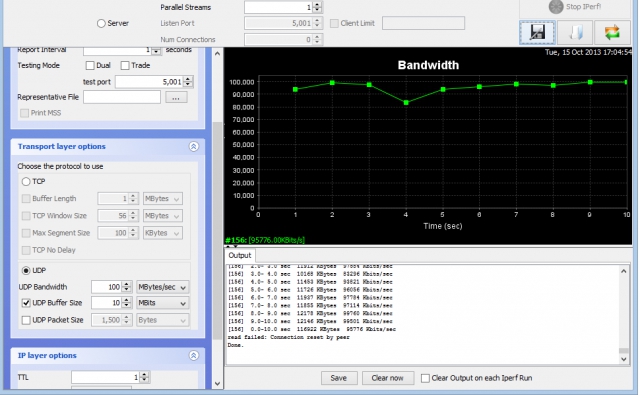Click the test port spinner arrows
Viewport: 640px width, 395px height.
point(188,82)
